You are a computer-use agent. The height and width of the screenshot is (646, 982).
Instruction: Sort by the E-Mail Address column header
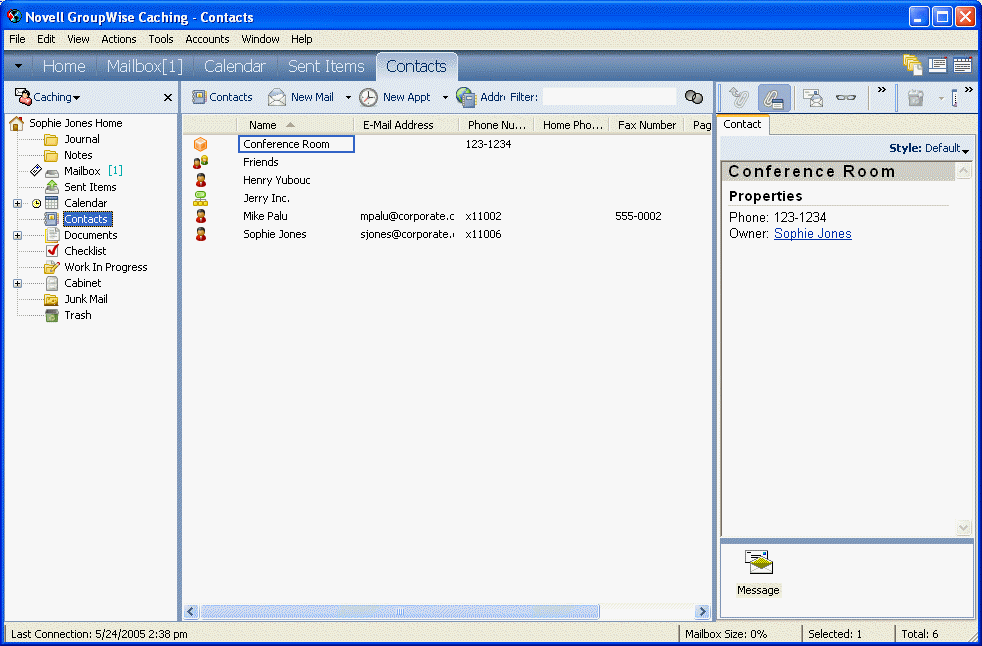pyautogui.click(x=406, y=125)
